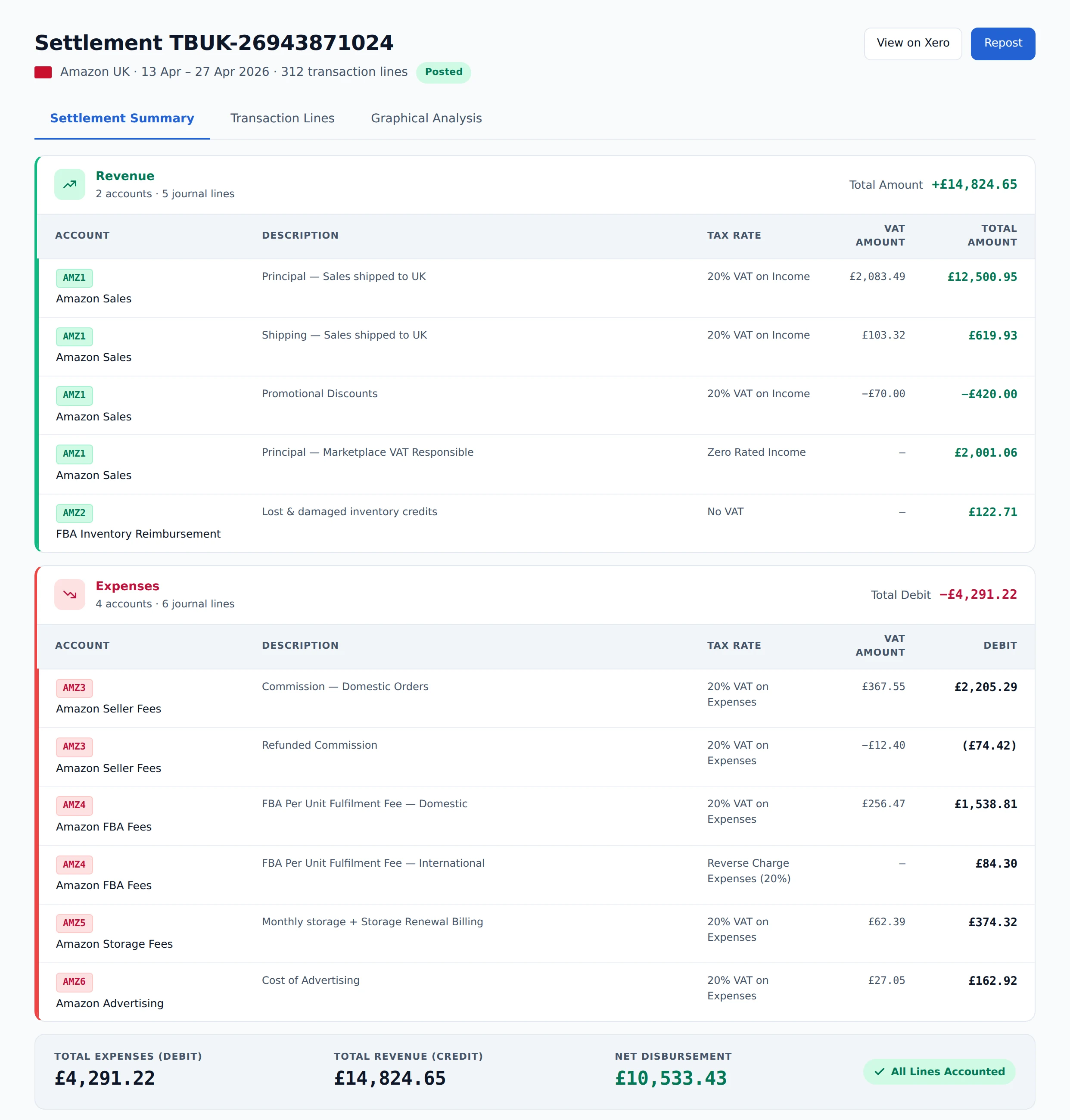Click AMZ1 badge in Shipping Sales shipped row

click(74, 336)
